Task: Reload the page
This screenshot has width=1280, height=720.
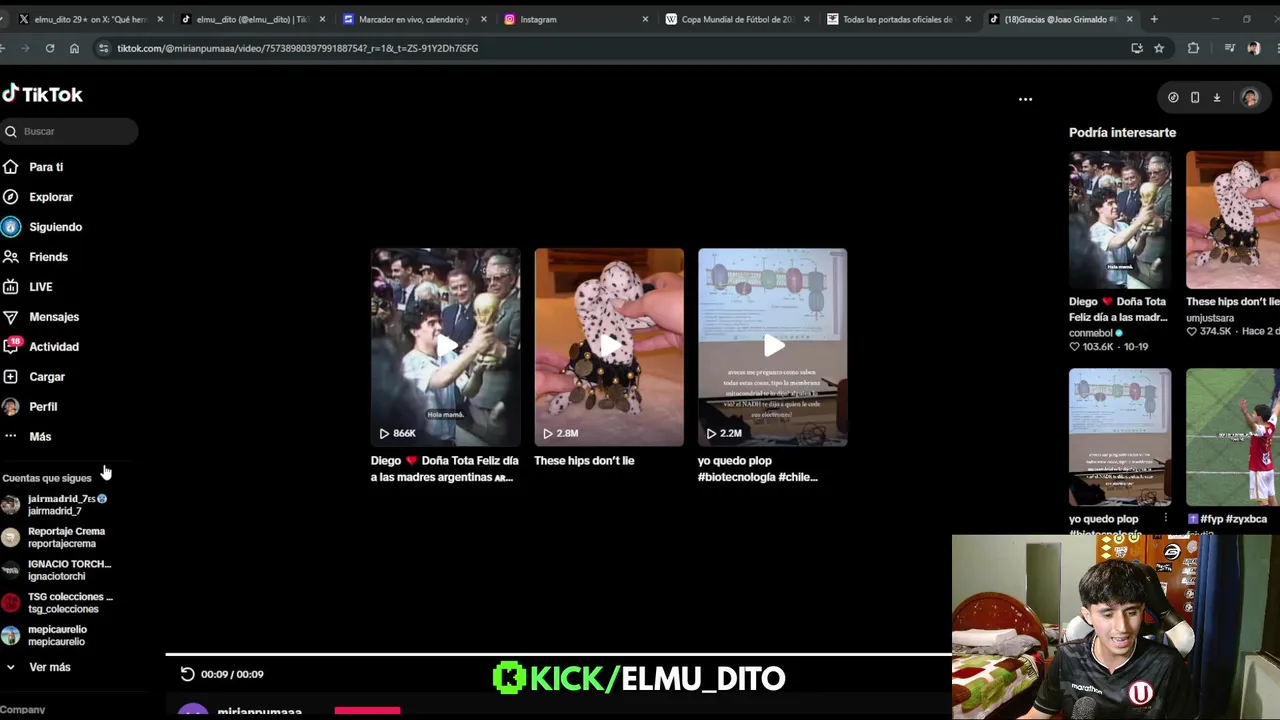Action: click(x=49, y=48)
